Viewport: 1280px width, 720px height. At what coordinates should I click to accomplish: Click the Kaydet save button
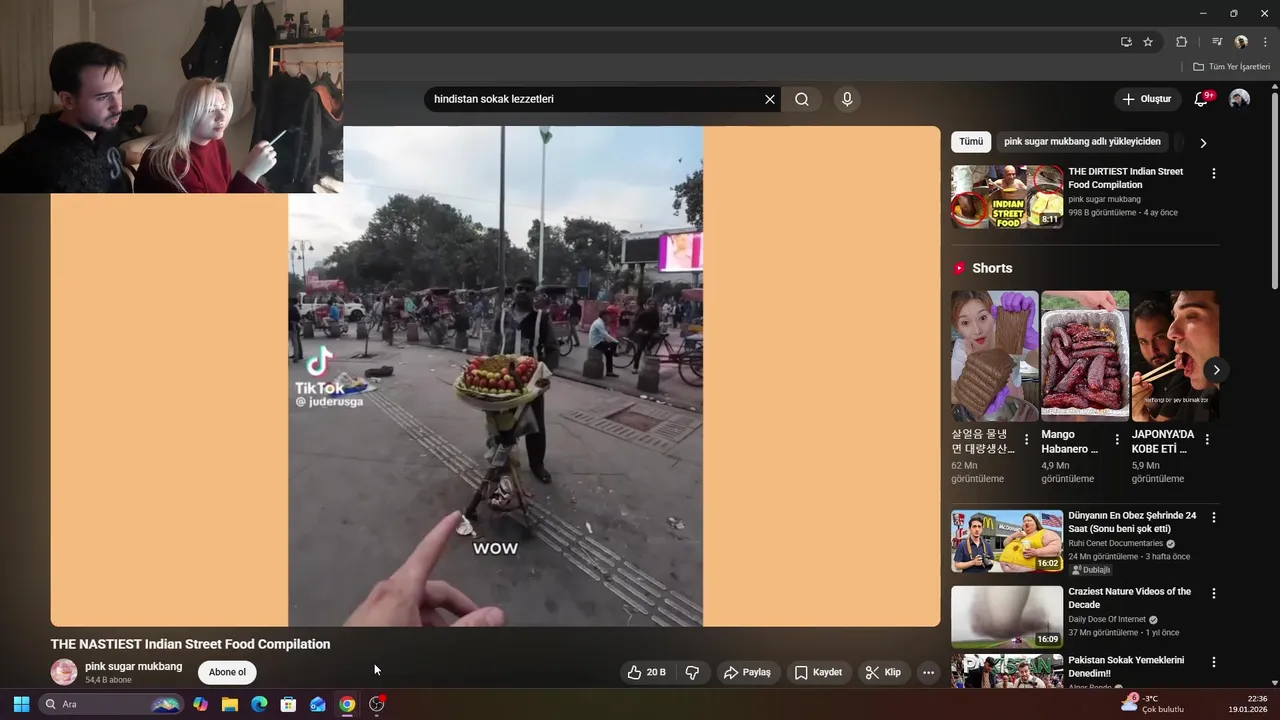818,672
